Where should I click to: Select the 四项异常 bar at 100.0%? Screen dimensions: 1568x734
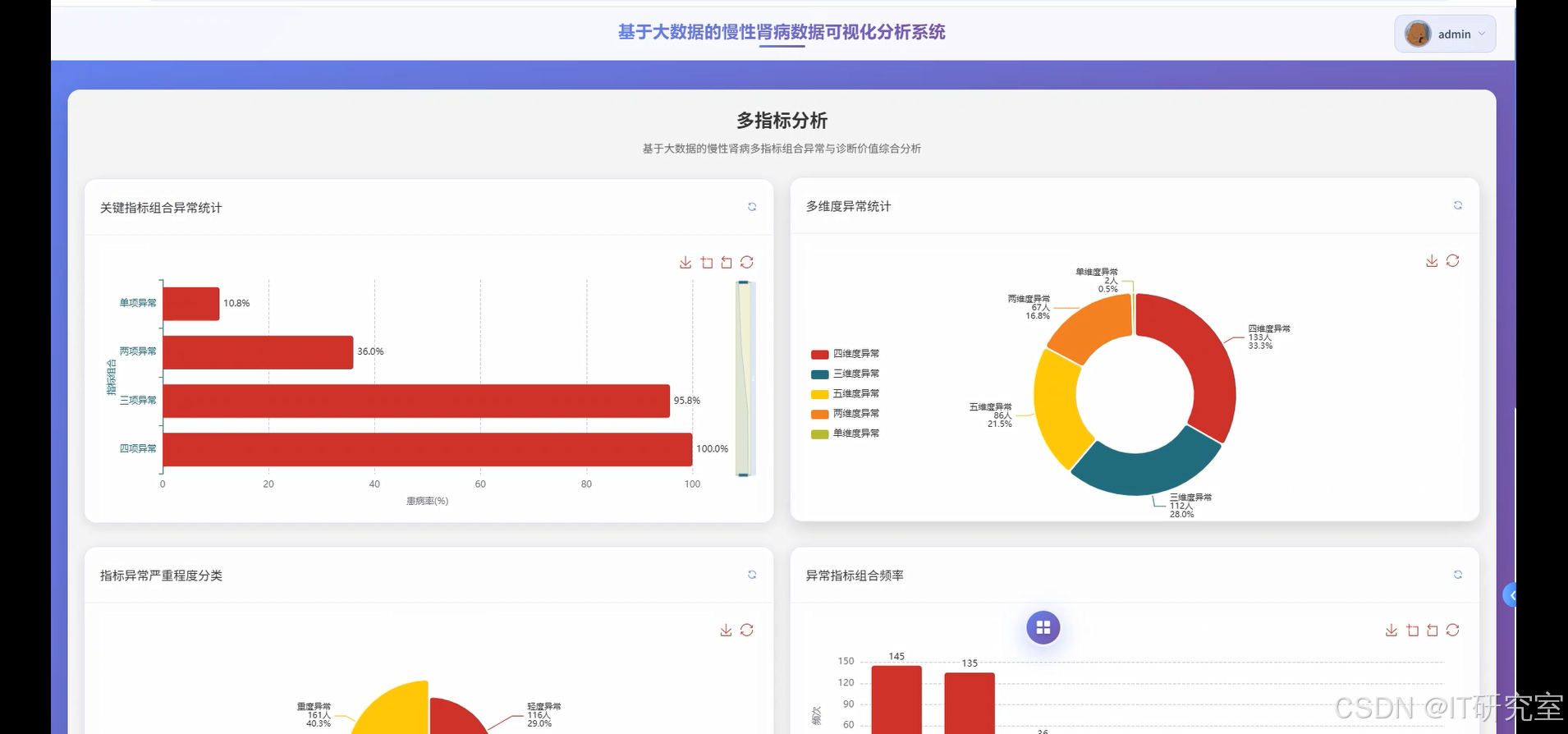click(x=428, y=449)
